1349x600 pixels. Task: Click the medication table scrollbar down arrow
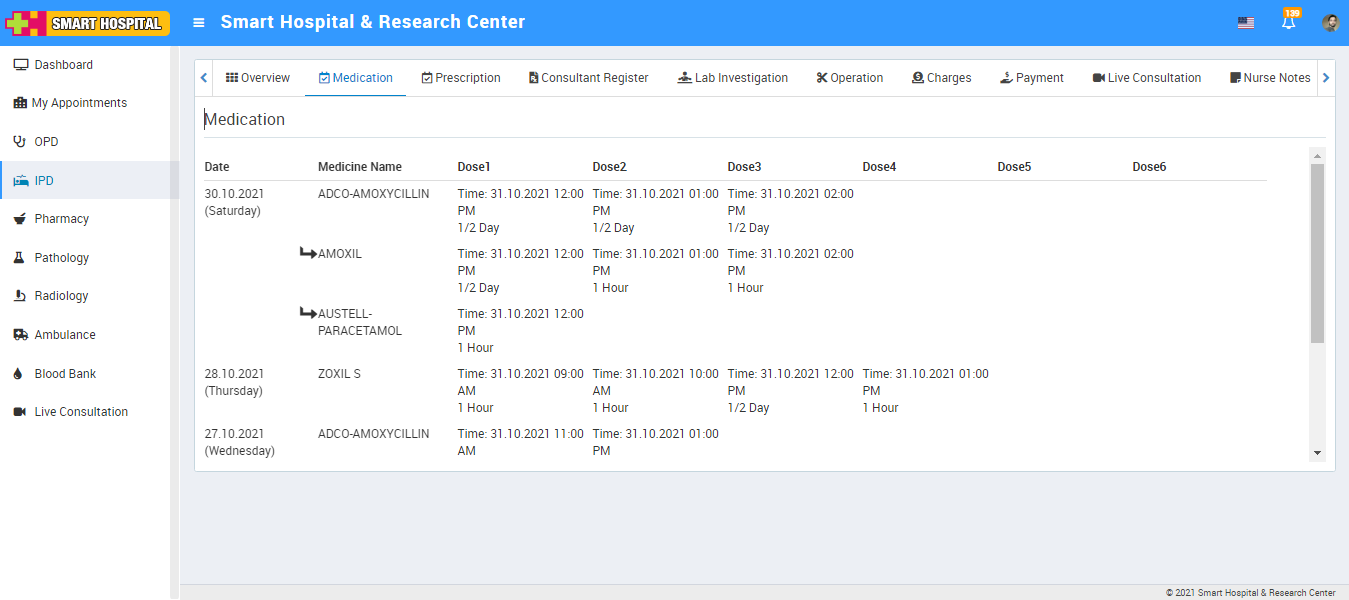pyautogui.click(x=1317, y=453)
